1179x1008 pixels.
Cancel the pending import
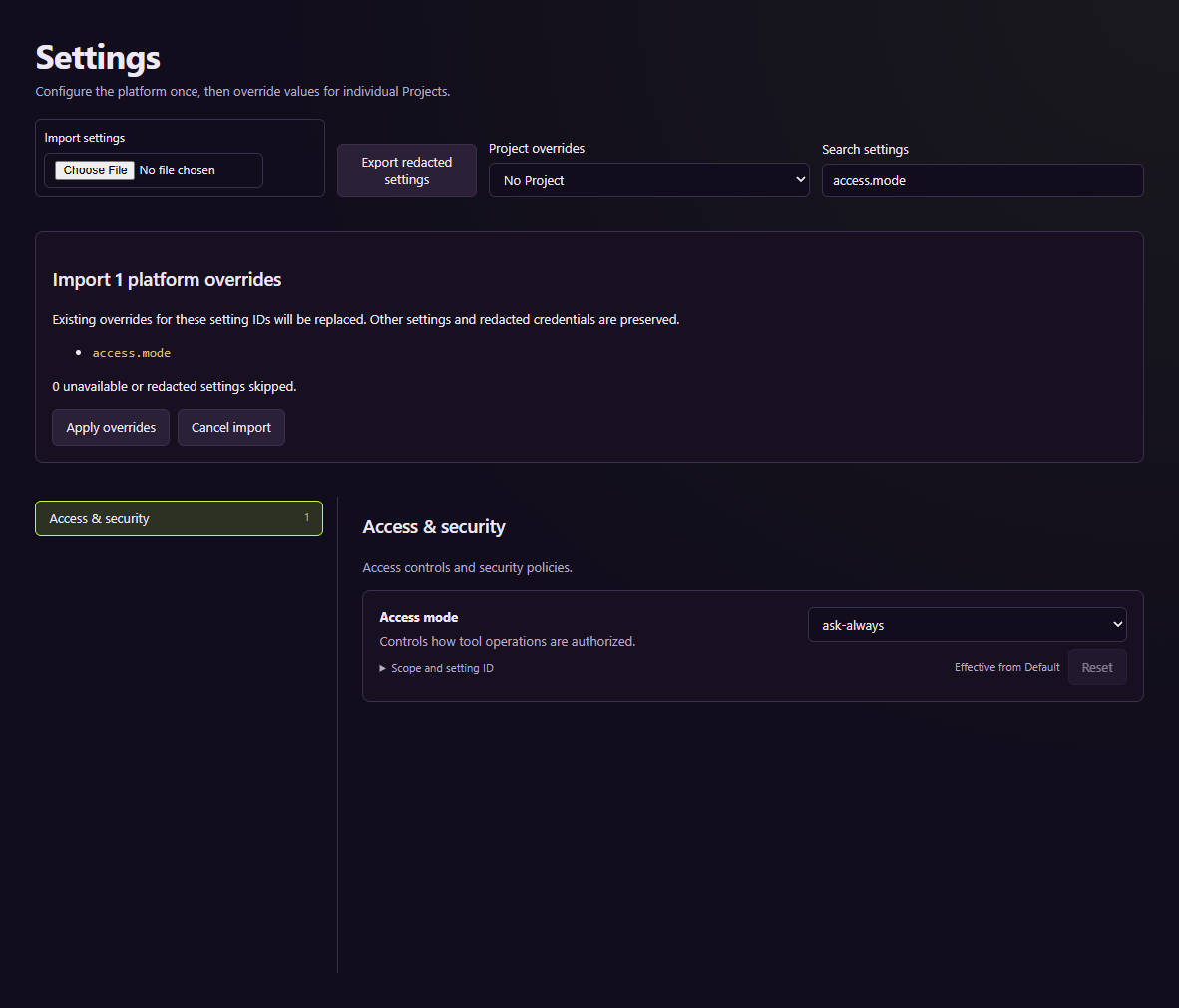(x=230, y=427)
